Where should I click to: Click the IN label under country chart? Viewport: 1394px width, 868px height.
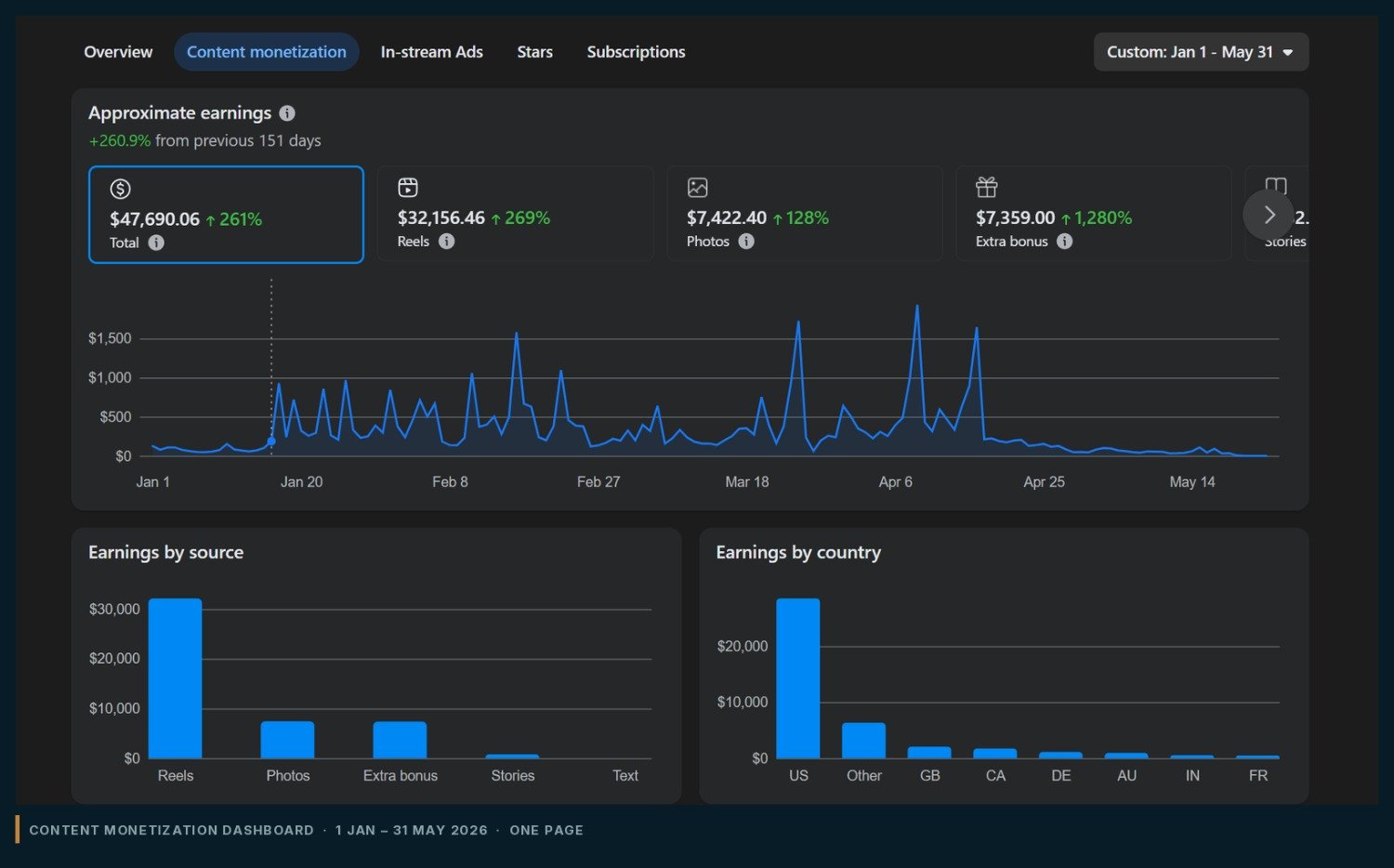pos(1192,776)
